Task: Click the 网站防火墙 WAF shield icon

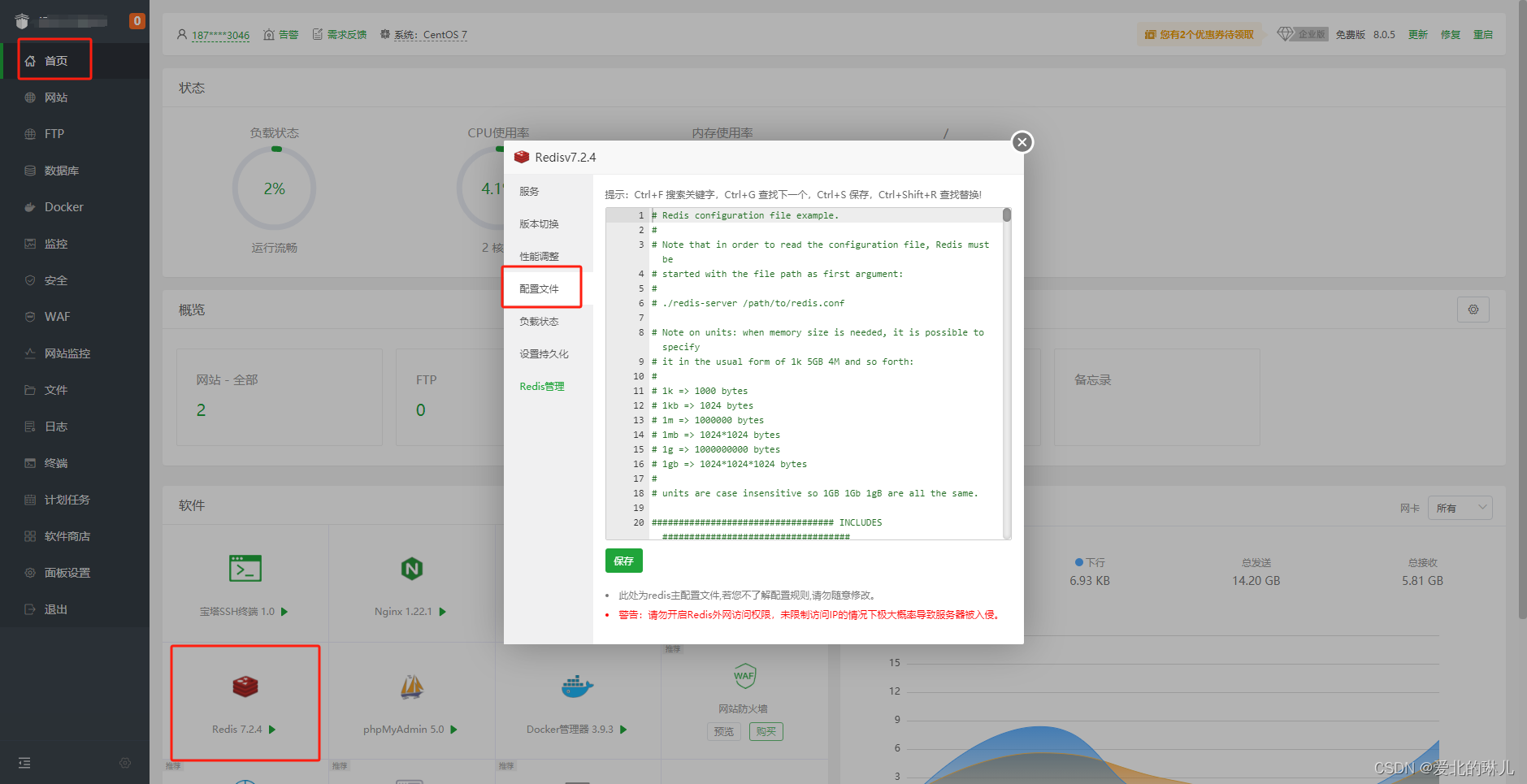Action: point(744,676)
